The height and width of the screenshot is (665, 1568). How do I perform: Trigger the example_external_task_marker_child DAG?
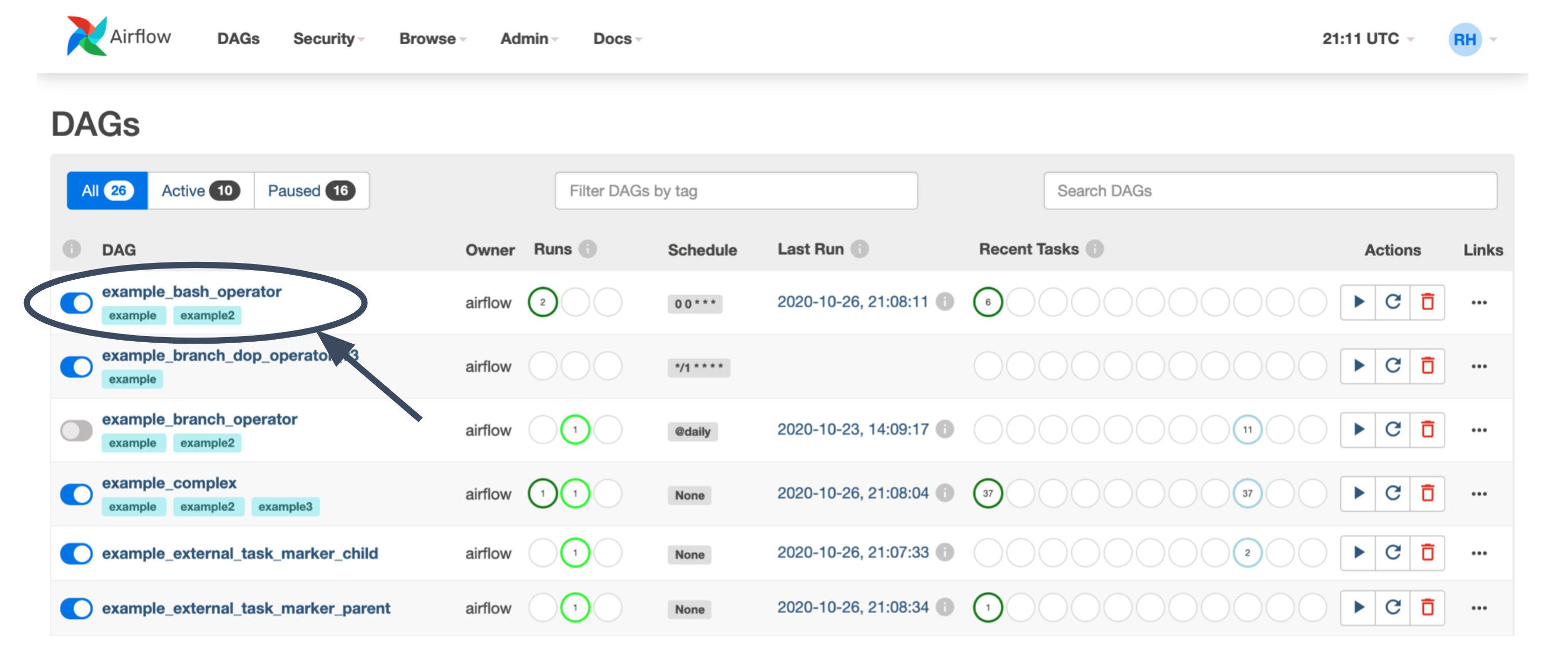pos(1358,553)
